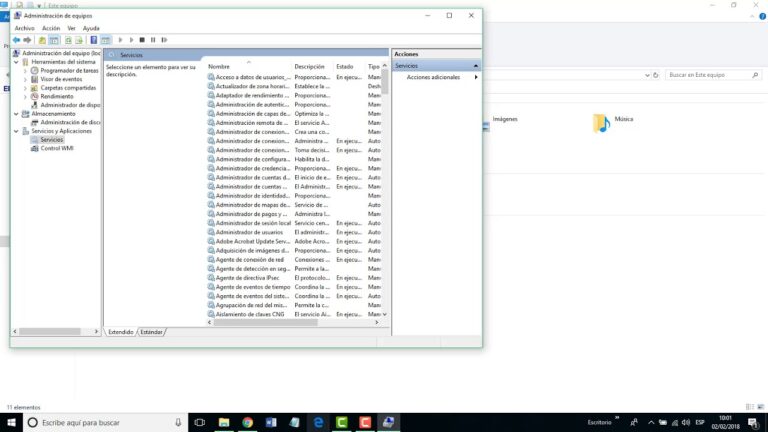The image size is (768, 432).
Task: Open the Acción menu
Action: (51, 28)
